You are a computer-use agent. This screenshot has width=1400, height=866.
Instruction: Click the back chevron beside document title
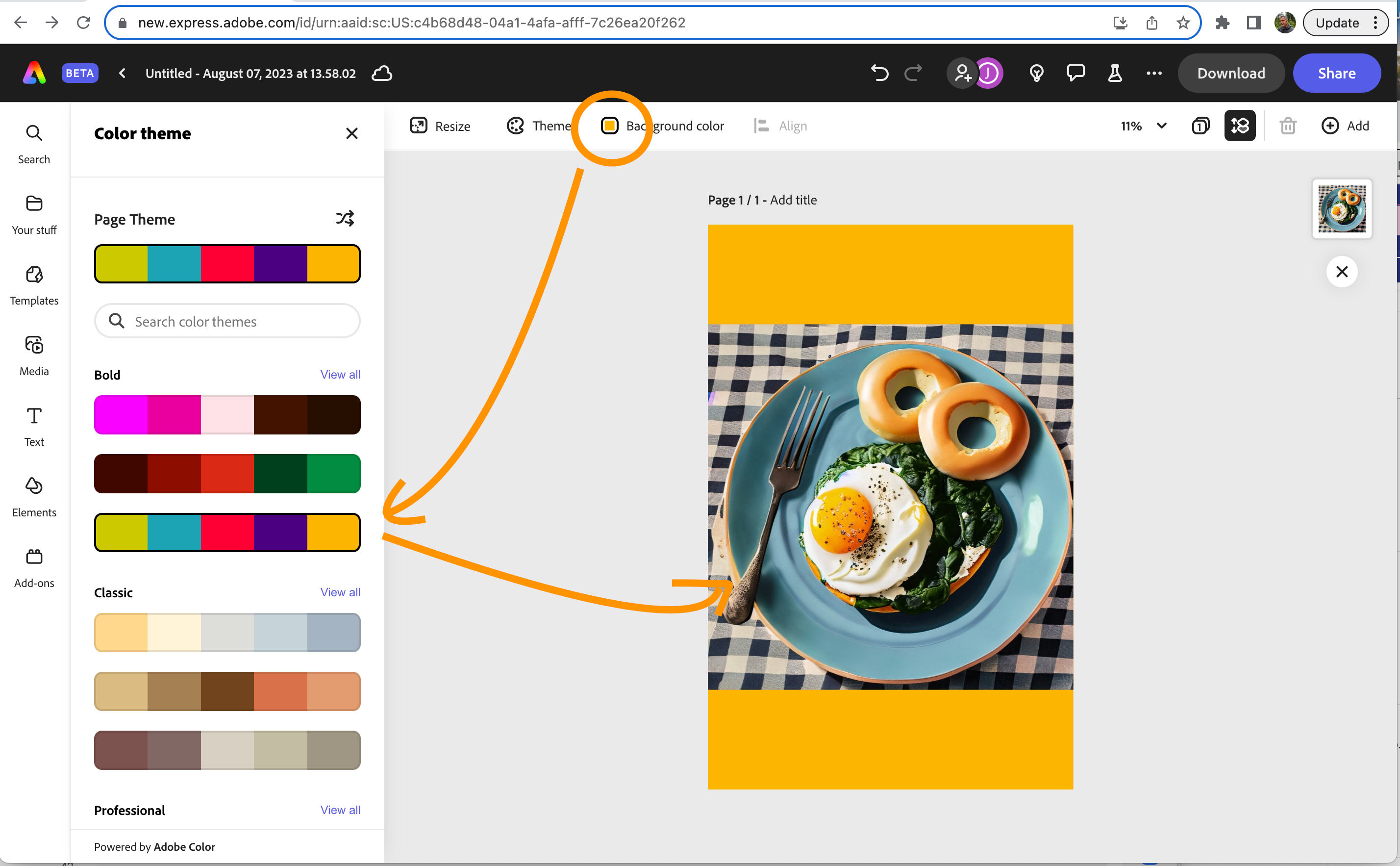[x=122, y=74]
